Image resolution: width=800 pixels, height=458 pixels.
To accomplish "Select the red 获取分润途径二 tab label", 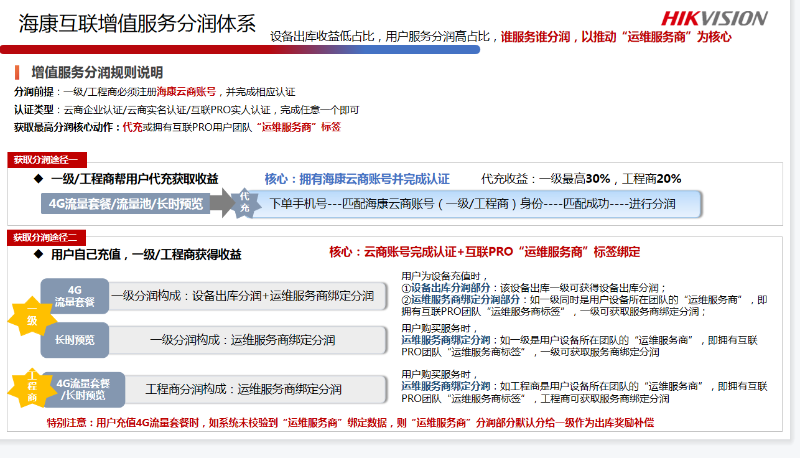I will (x=45, y=237).
